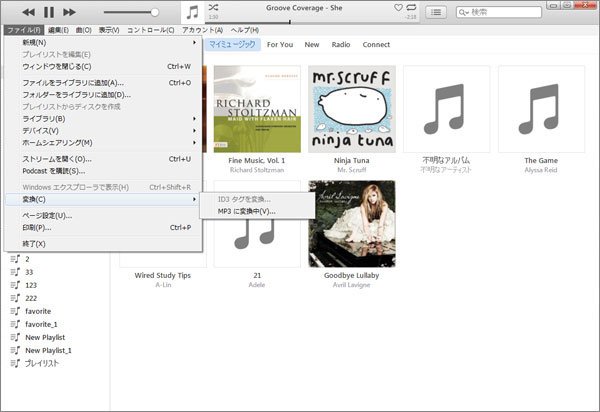
Task: Switch to Connect tab
Action: coord(376,44)
